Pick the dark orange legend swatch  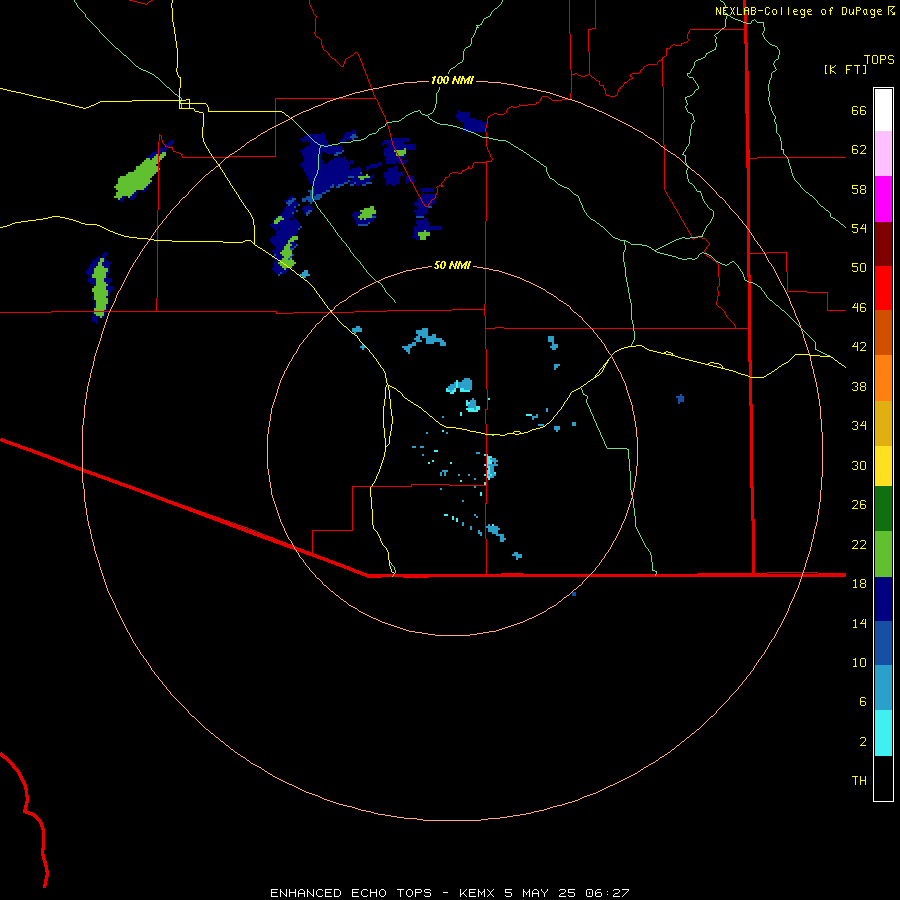(883, 332)
